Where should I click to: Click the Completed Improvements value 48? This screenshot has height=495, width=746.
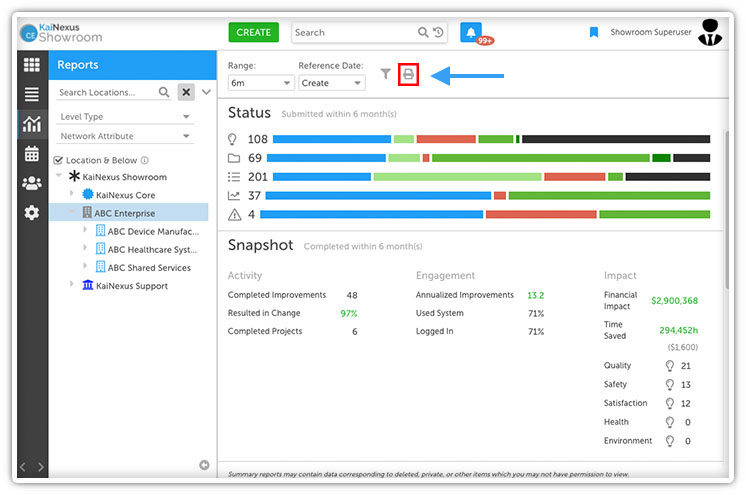pyautogui.click(x=352, y=295)
